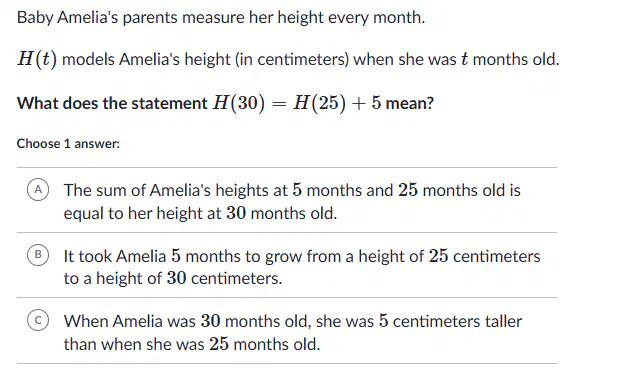This screenshot has height=382, width=618.
Task: Click the H(t) function expression
Action: click(37, 59)
